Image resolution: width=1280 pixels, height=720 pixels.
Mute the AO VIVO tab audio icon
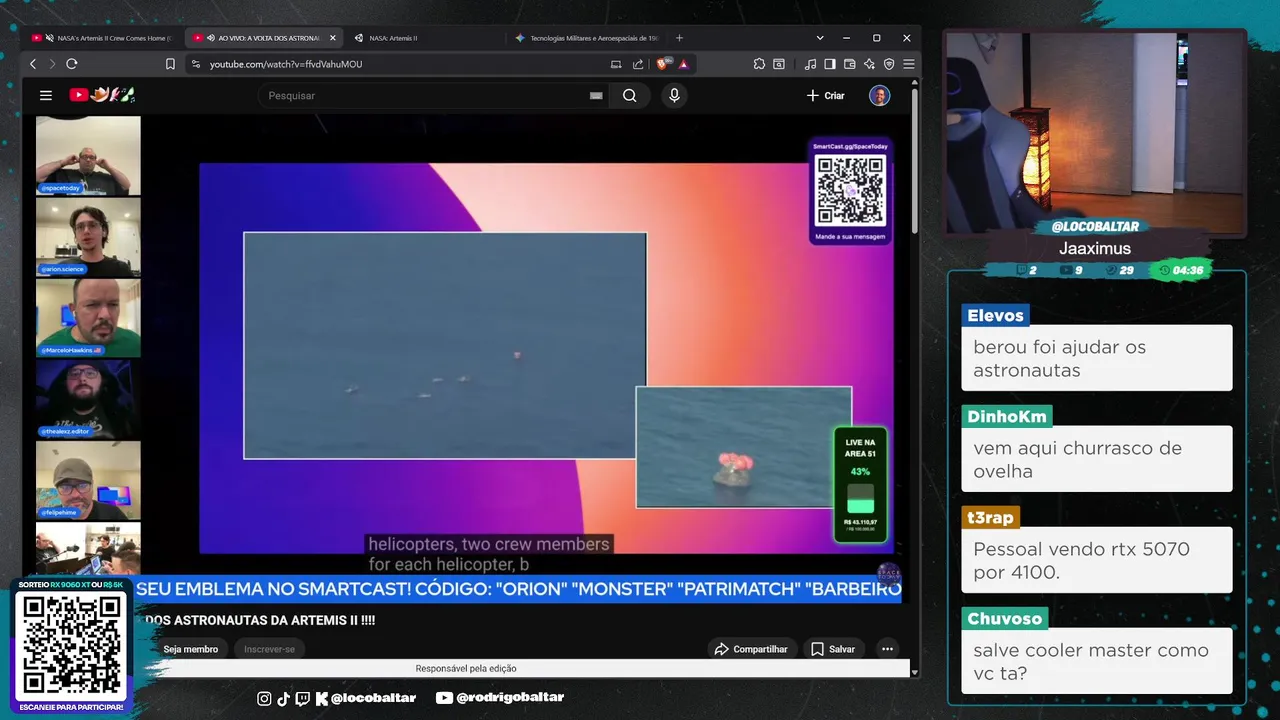click(x=211, y=38)
